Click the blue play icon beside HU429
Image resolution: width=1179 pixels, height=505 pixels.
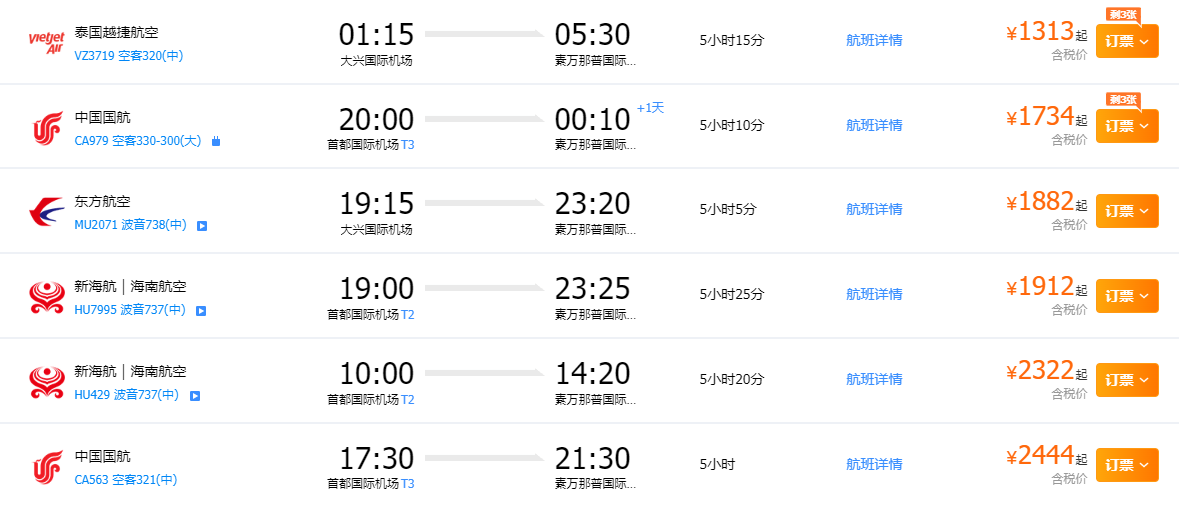(195, 396)
